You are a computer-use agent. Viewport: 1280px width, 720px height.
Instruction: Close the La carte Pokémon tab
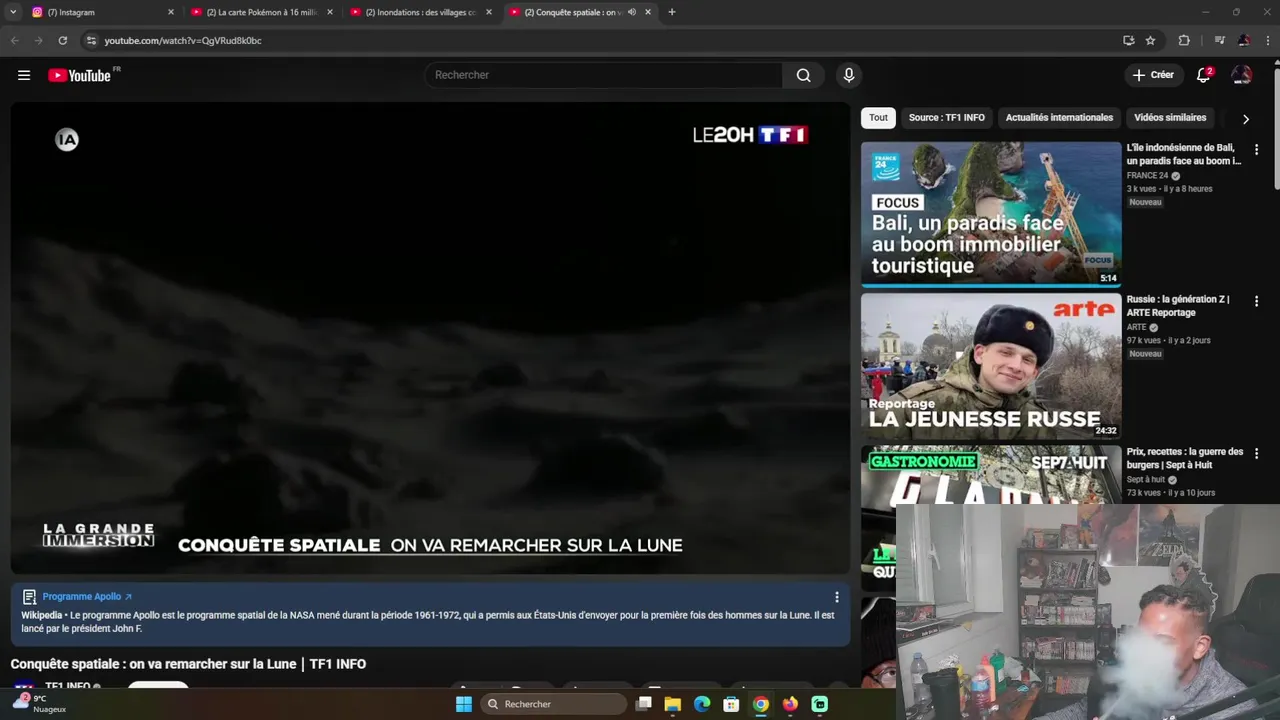(x=329, y=12)
